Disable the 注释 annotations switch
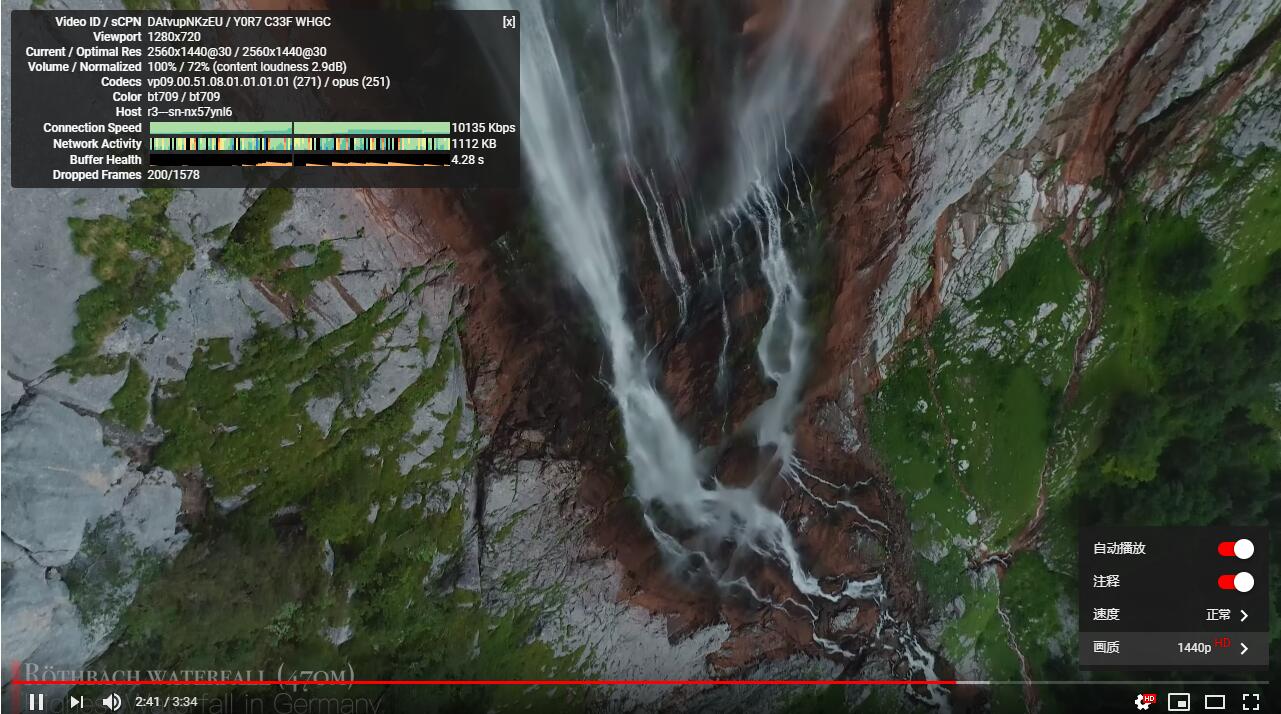The image size is (1281, 714). [1235, 582]
